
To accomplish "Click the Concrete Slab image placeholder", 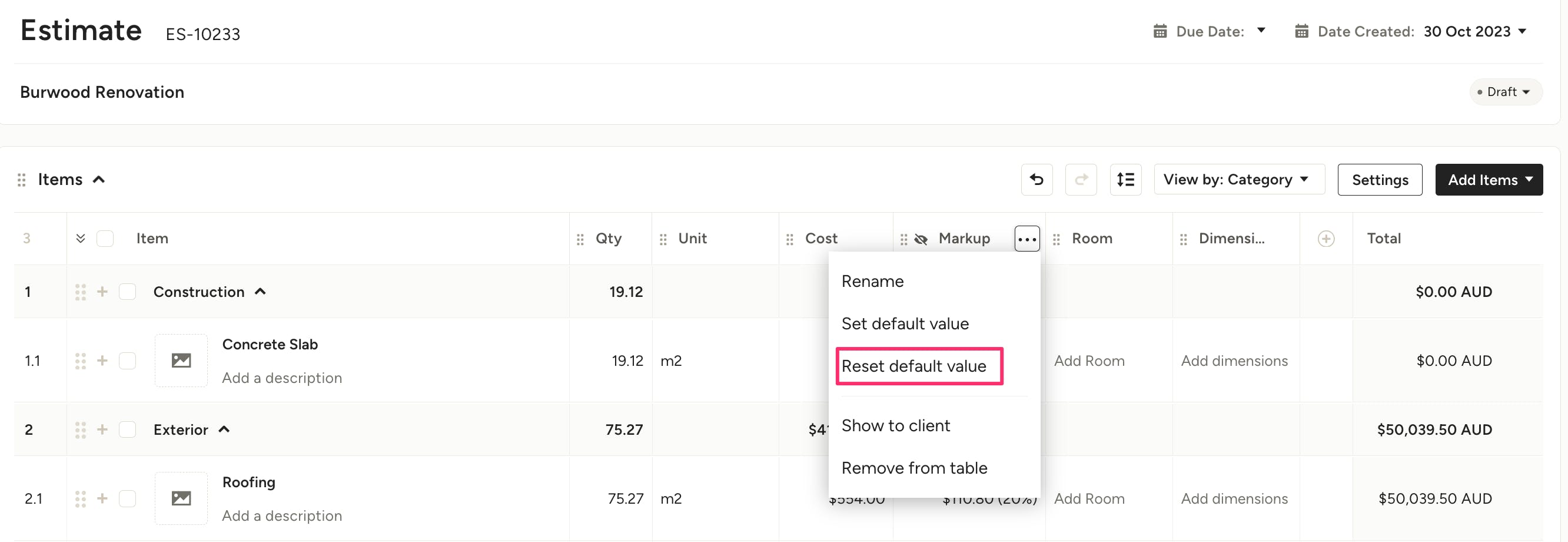I will click(x=181, y=361).
